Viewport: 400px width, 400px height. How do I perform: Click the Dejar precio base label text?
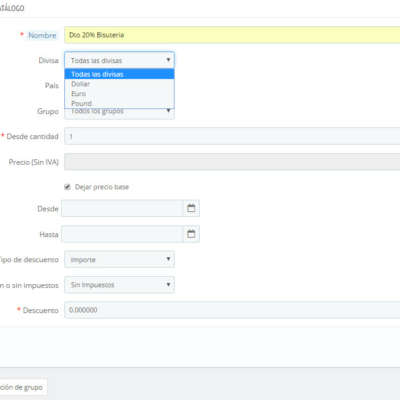(x=102, y=187)
